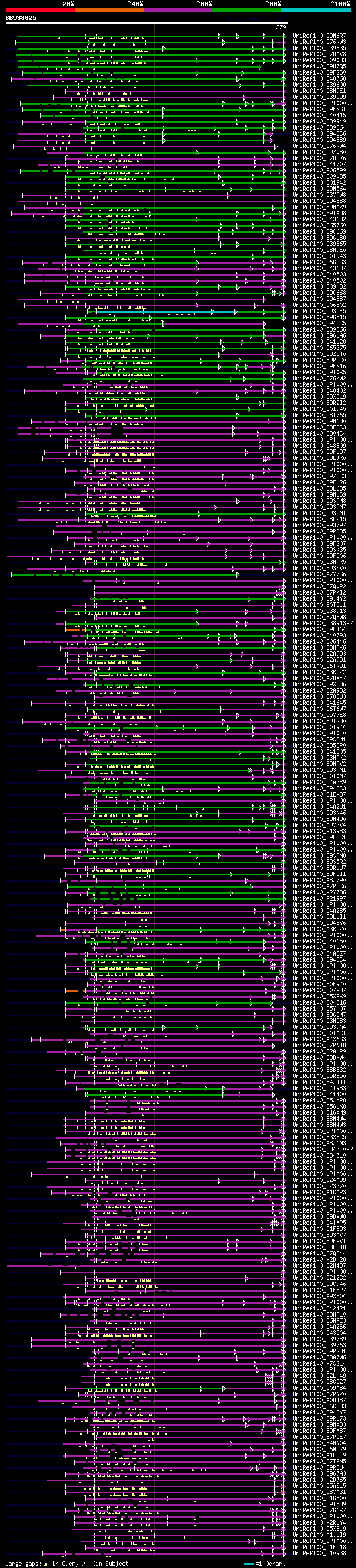
Task: Select UniRef100_Q40150 label
Action: coord(319,941)
